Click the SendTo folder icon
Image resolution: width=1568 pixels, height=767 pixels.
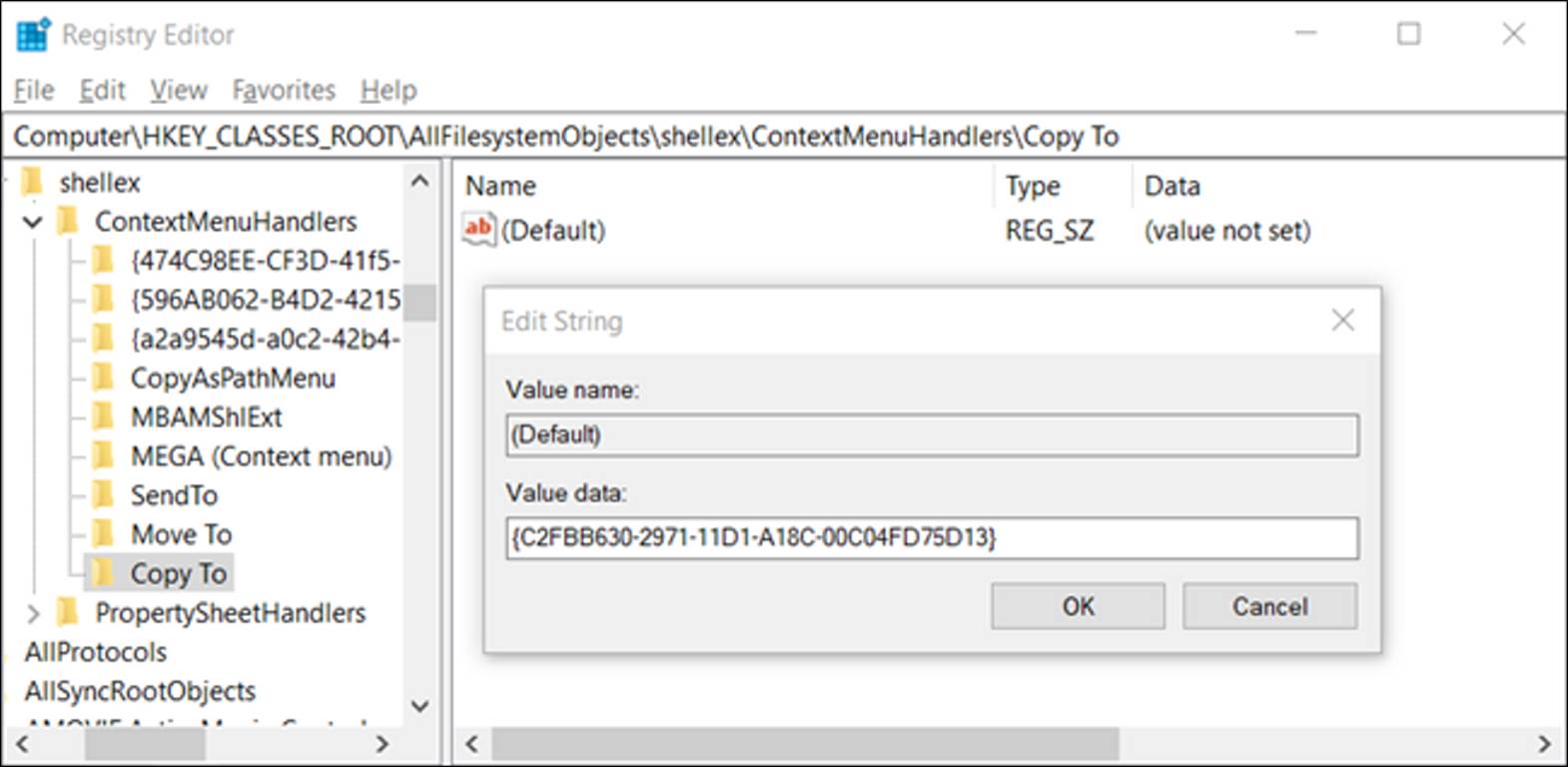pyautogui.click(x=102, y=495)
